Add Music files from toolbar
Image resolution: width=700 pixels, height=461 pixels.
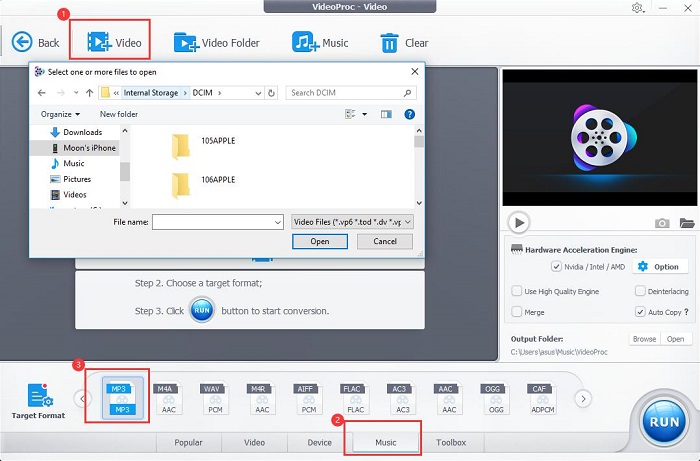[320, 42]
